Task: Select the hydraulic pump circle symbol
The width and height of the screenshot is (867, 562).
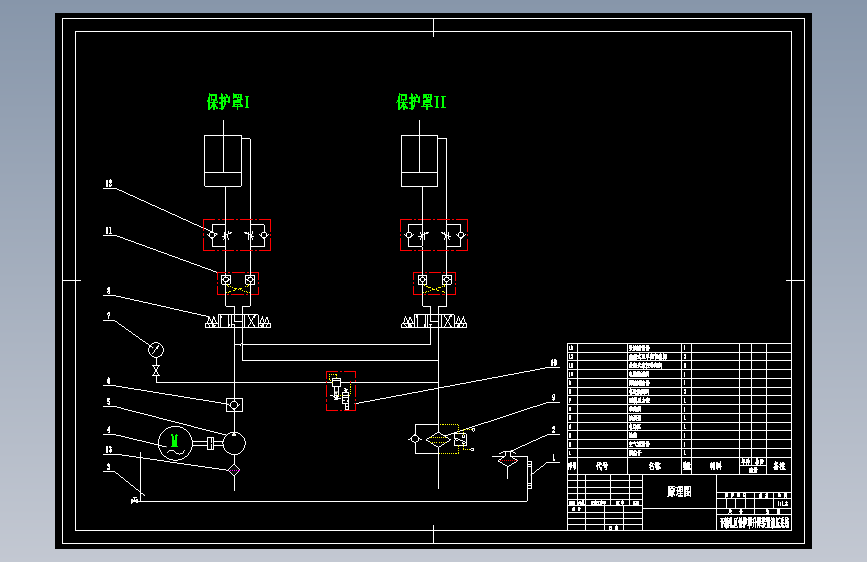Action: click(x=234, y=443)
